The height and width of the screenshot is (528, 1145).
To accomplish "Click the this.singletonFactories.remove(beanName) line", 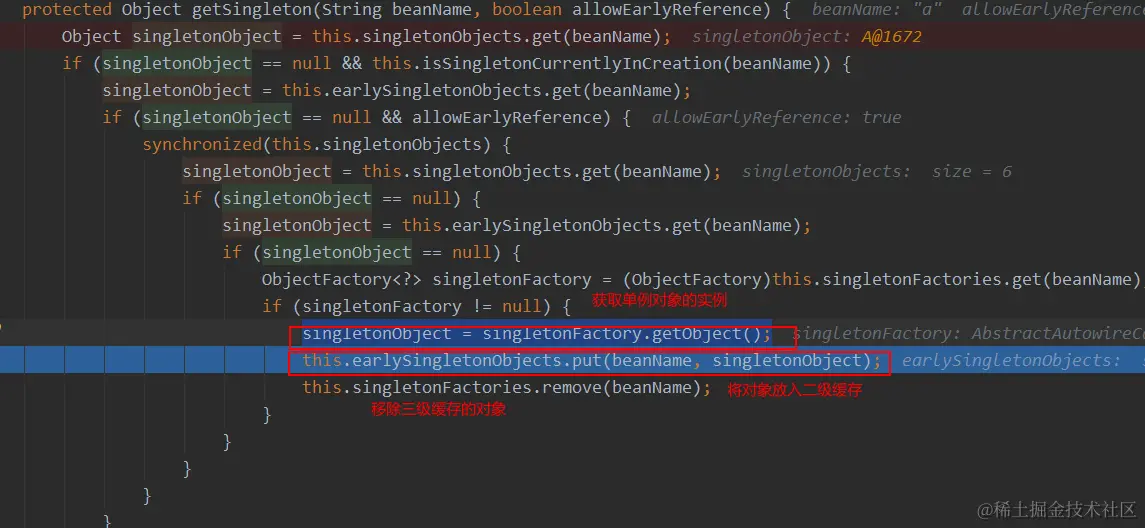I will tap(506, 388).
